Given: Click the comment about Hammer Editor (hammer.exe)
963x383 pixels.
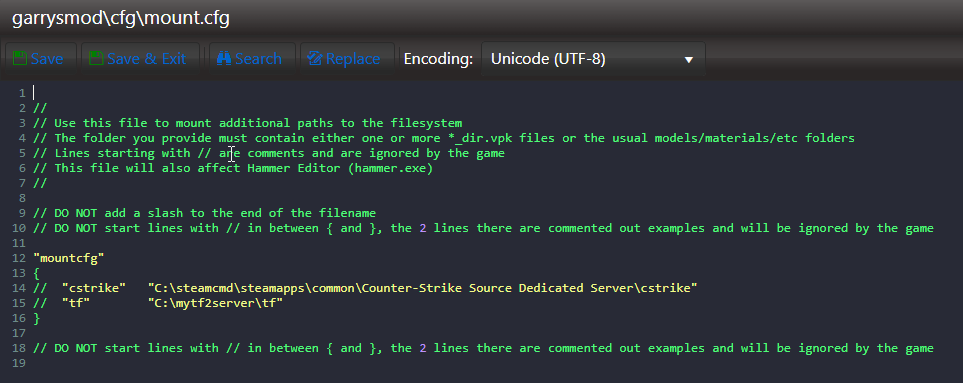Looking at the screenshot, I should click(x=233, y=168).
